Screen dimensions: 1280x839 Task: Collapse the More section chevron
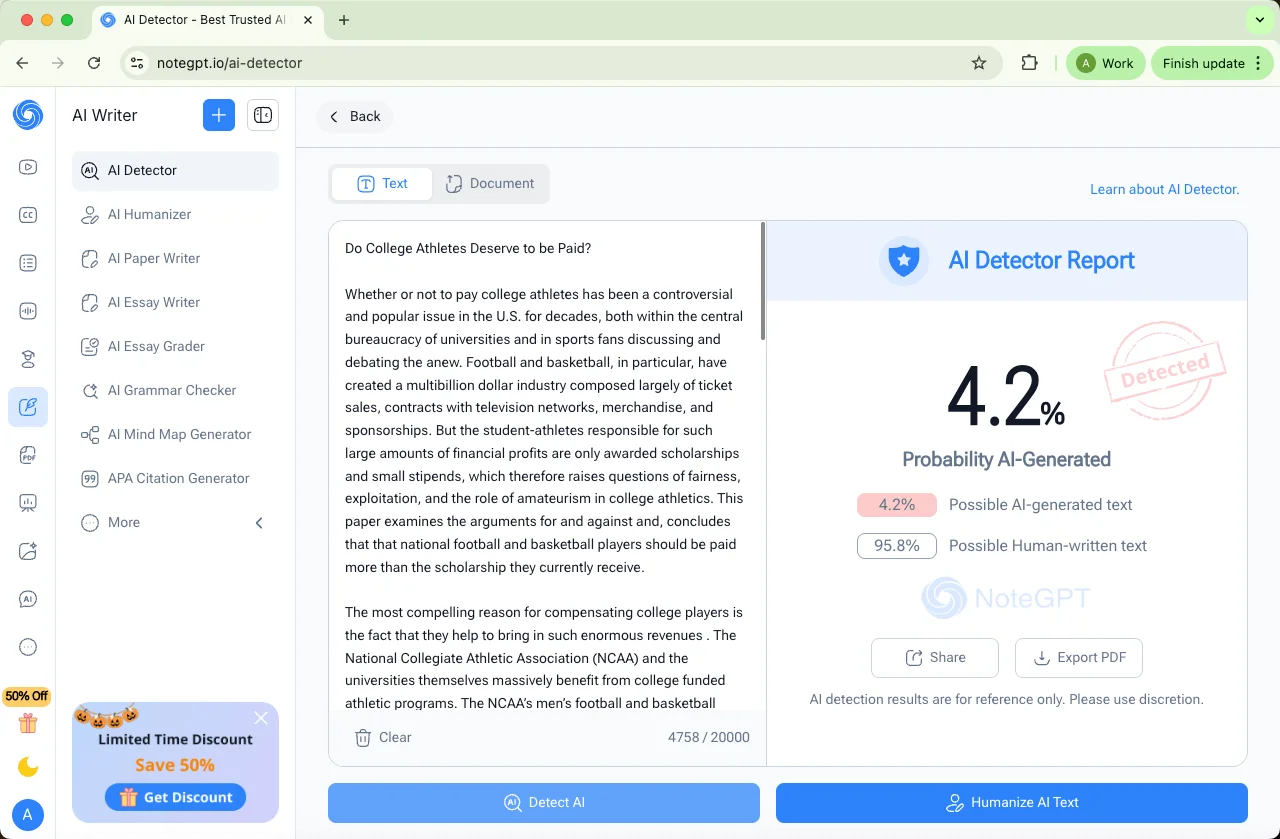click(x=259, y=523)
